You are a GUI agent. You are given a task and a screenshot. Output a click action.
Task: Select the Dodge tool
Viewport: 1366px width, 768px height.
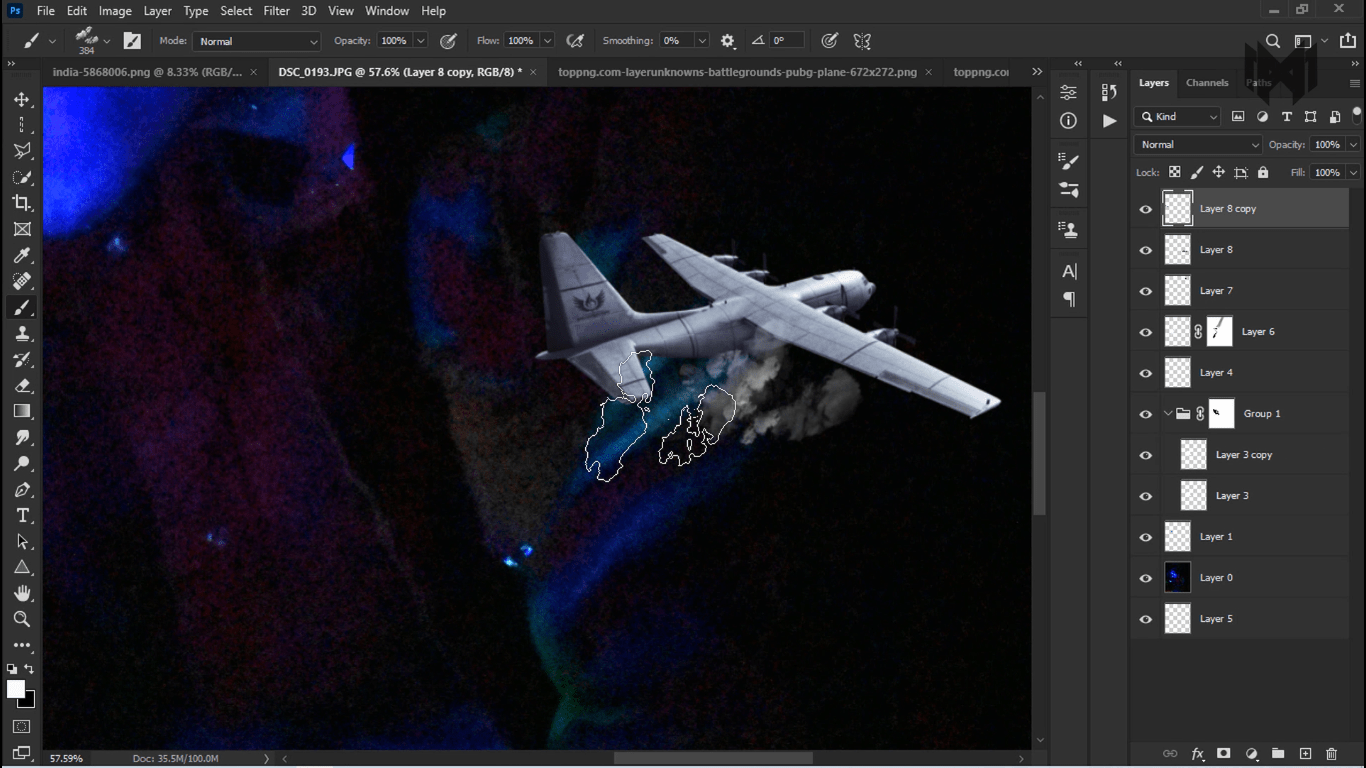22,464
